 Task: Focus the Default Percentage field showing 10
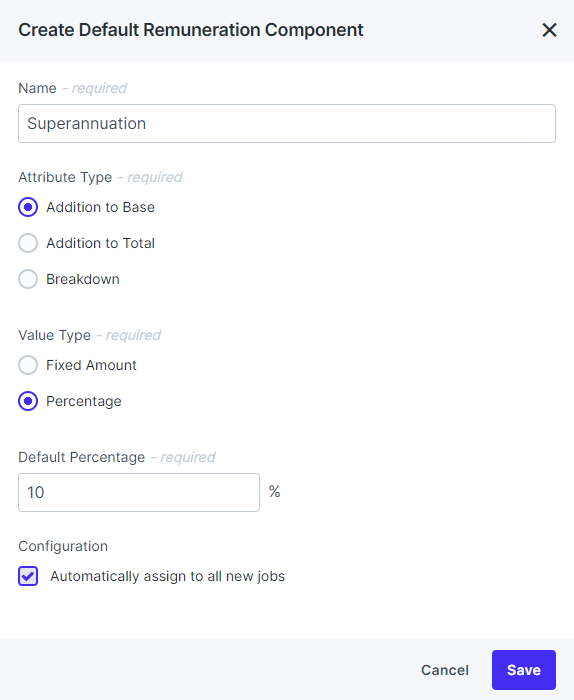[x=139, y=492]
